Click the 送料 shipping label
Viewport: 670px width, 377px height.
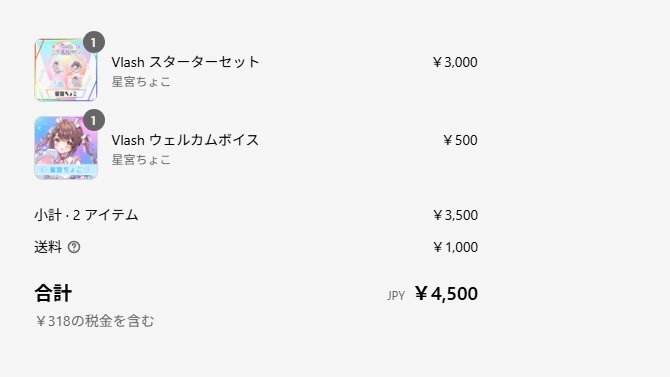tap(48, 247)
